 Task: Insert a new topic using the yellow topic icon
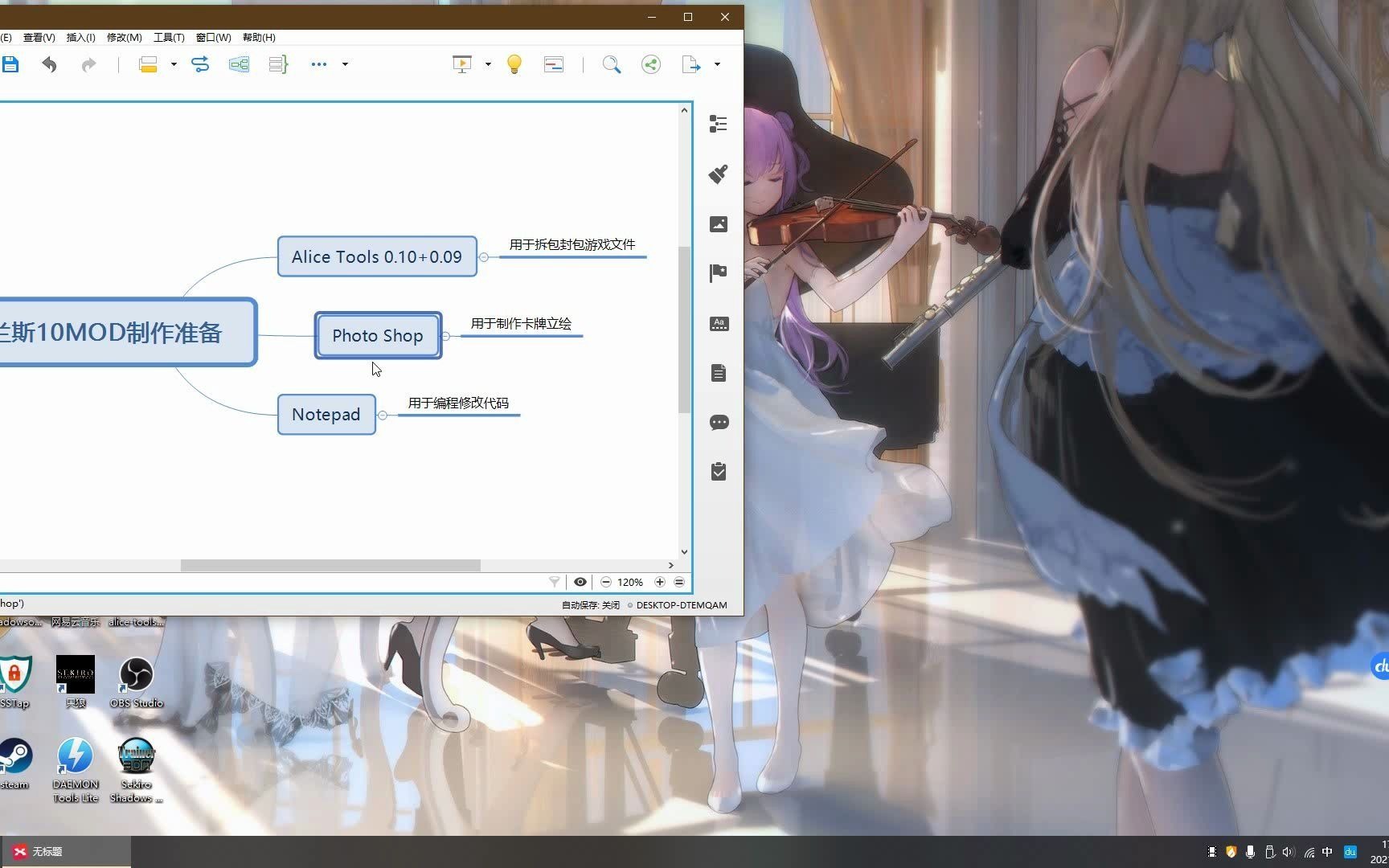coord(148,64)
